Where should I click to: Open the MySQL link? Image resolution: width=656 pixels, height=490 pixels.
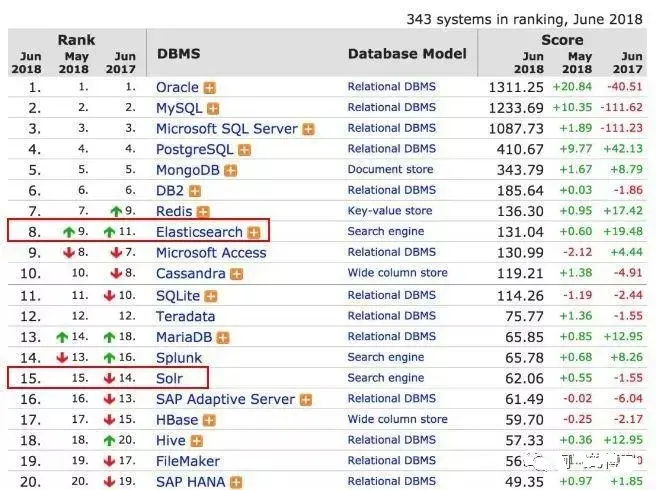pos(179,108)
